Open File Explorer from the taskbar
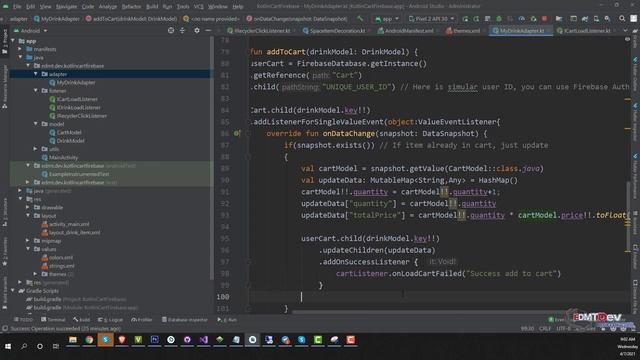This screenshot has width=640, height=360. pyautogui.click(x=73, y=340)
